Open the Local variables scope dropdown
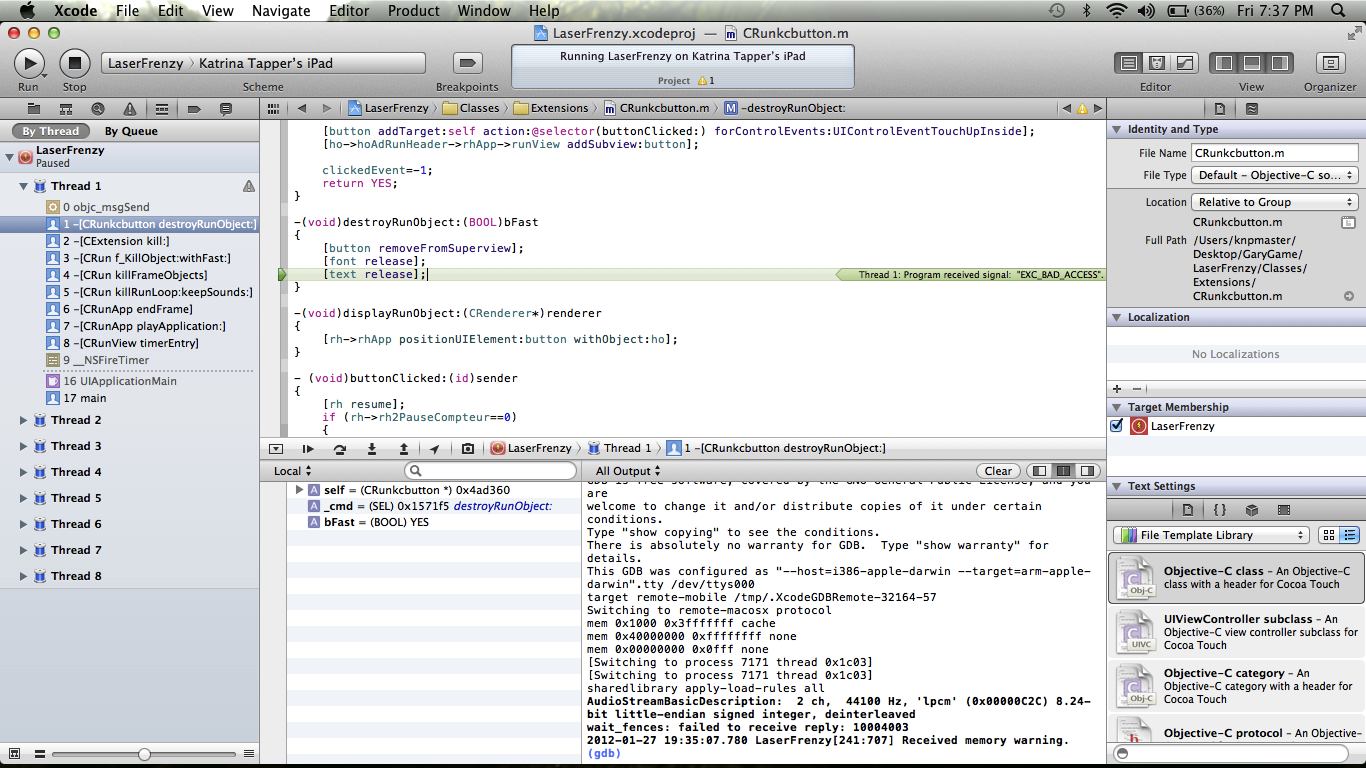 (293, 471)
